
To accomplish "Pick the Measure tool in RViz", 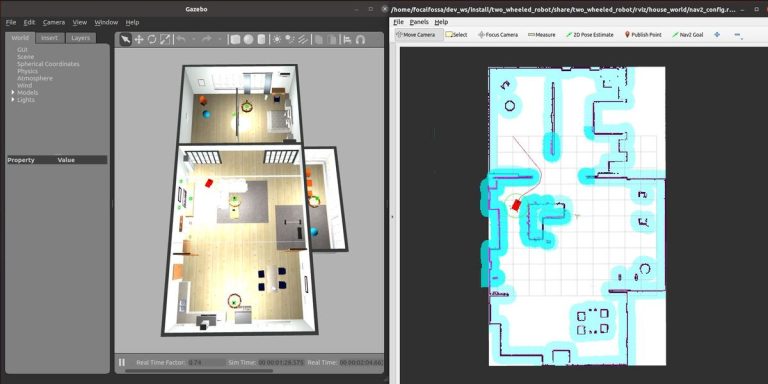I will point(542,35).
